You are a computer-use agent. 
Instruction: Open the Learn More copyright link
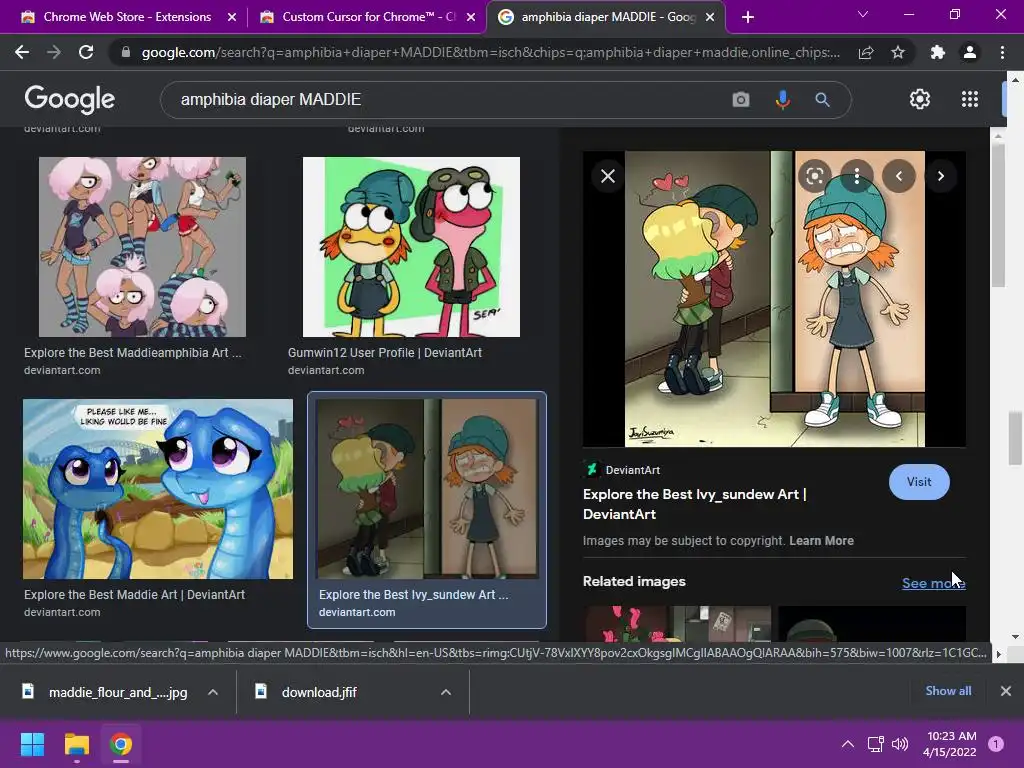tap(821, 541)
